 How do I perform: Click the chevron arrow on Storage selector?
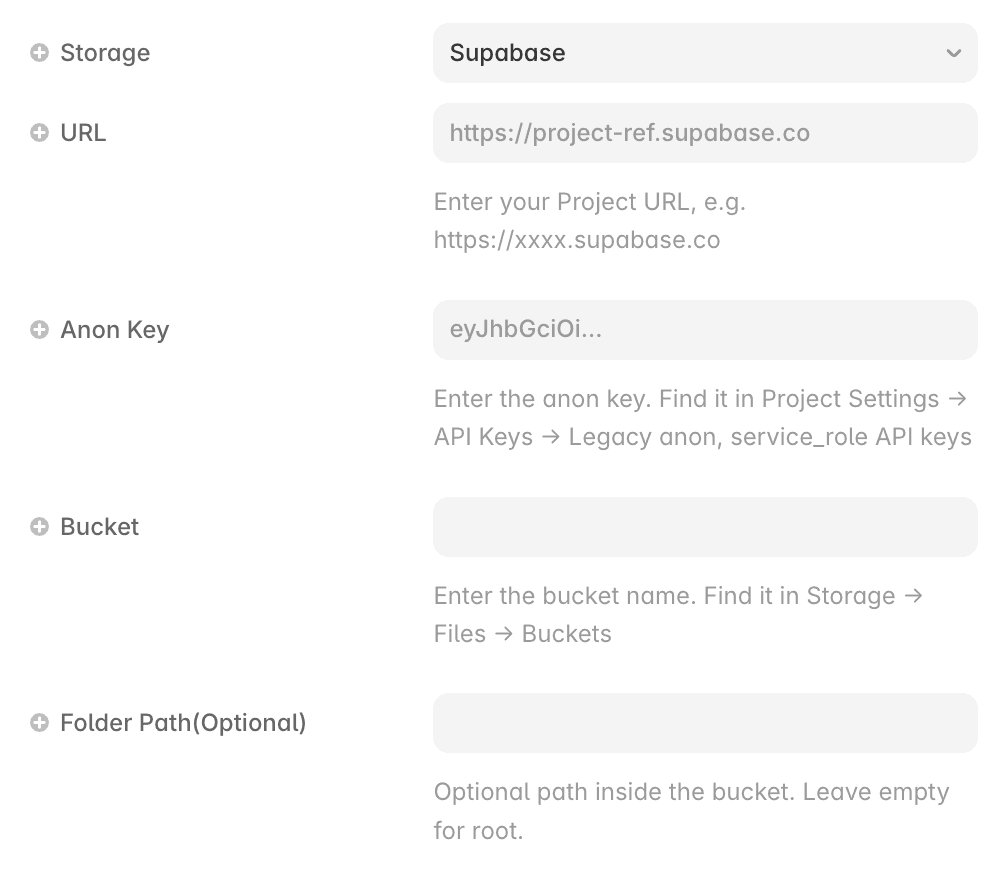[953, 53]
